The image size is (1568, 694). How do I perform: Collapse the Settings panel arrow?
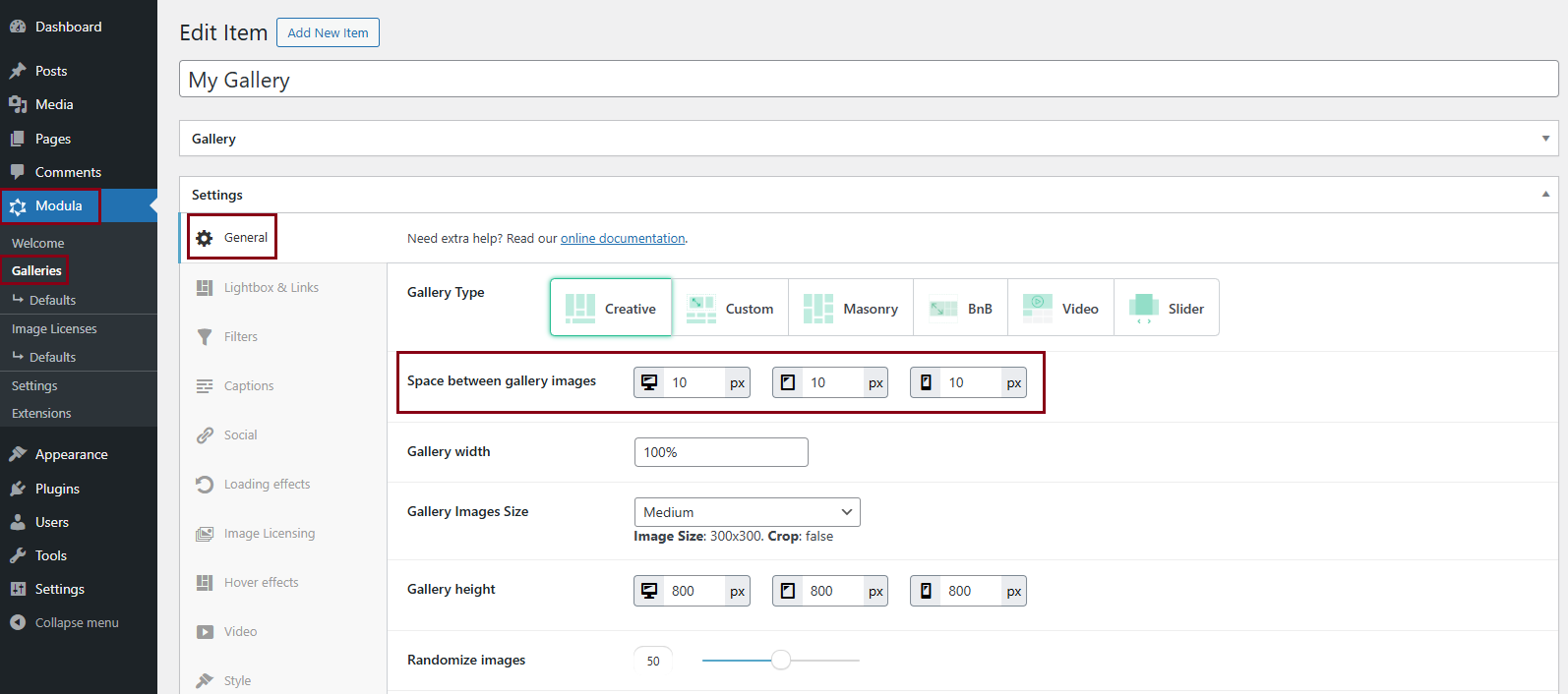pyautogui.click(x=1545, y=195)
